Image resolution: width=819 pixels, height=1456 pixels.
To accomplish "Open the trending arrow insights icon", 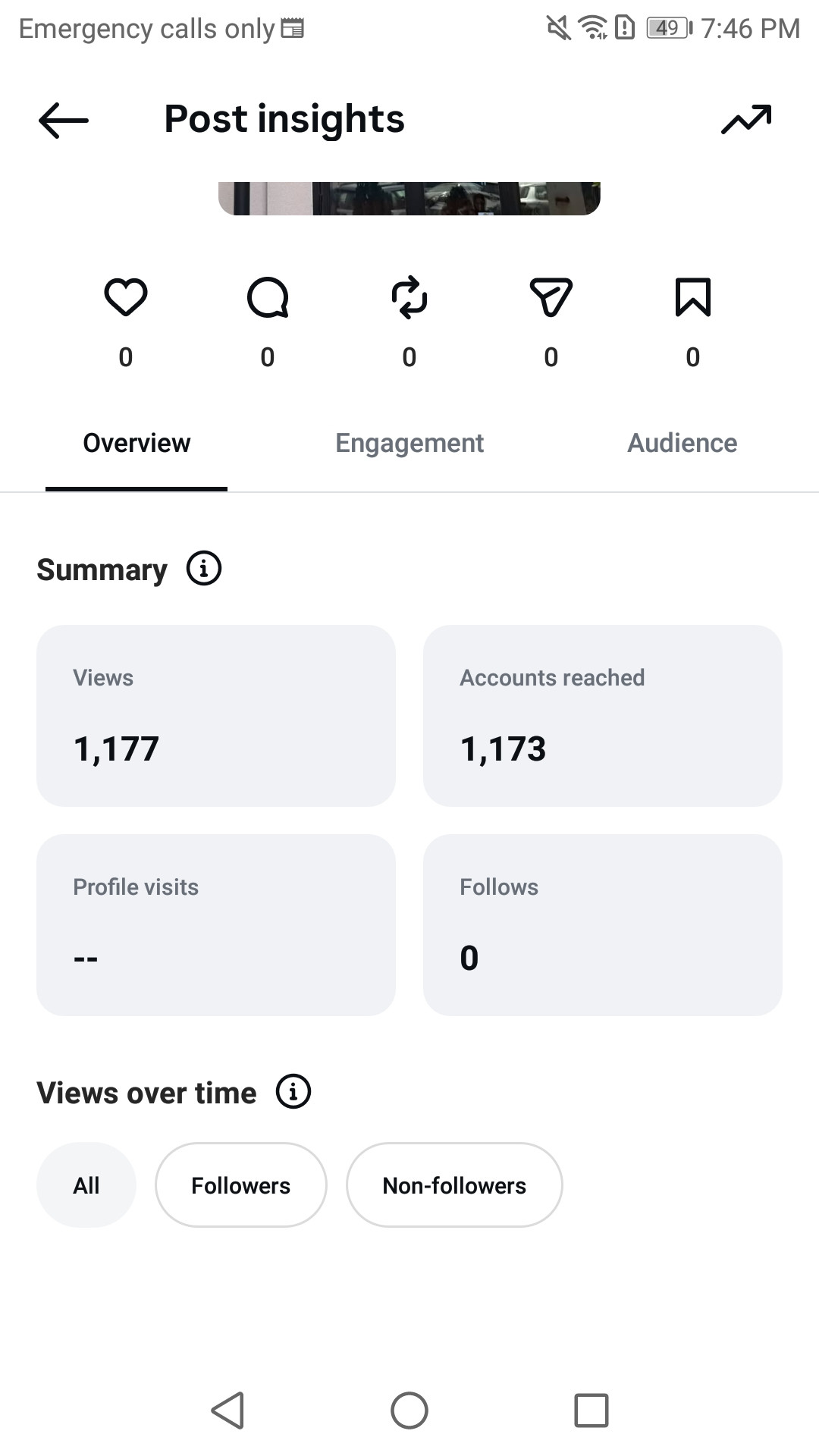I will [746, 120].
